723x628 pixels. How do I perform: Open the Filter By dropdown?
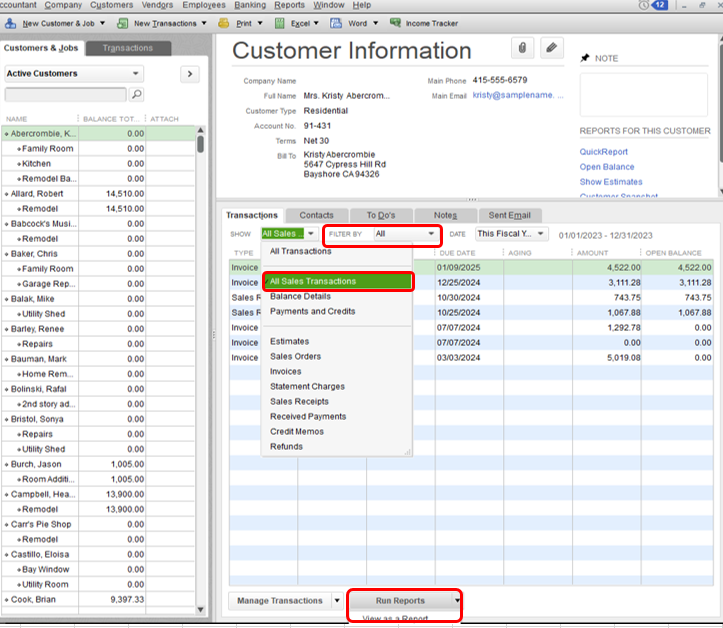click(x=405, y=233)
